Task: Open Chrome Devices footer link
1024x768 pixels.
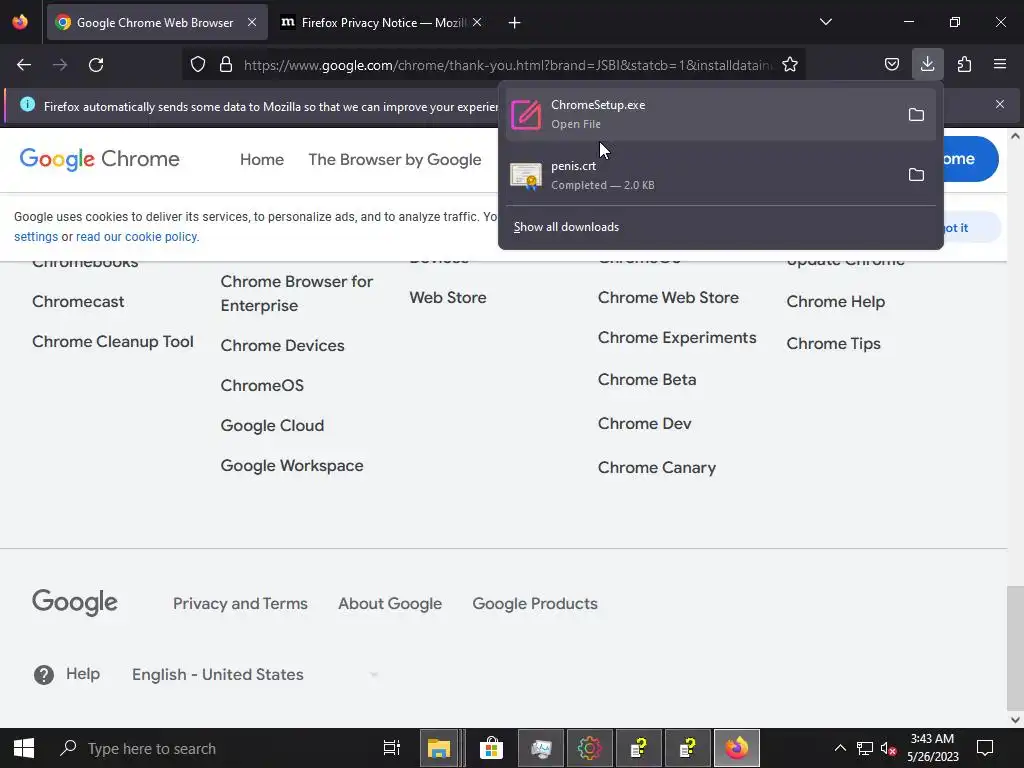Action: pyautogui.click(x=282, y=345)
